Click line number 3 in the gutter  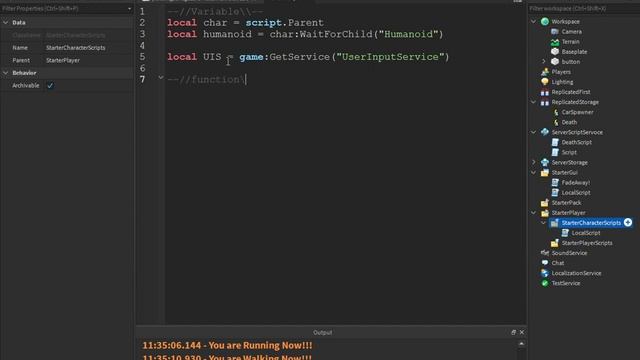point(142,34)
